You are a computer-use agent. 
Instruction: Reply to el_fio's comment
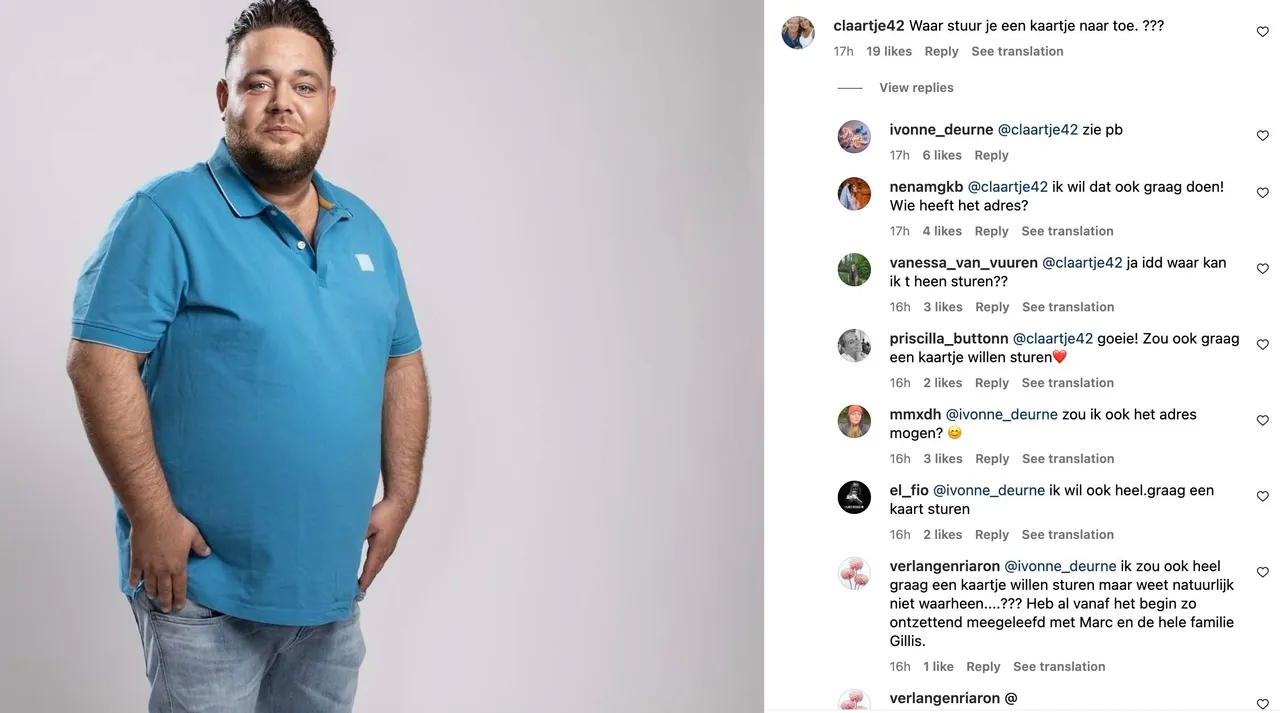992,535
